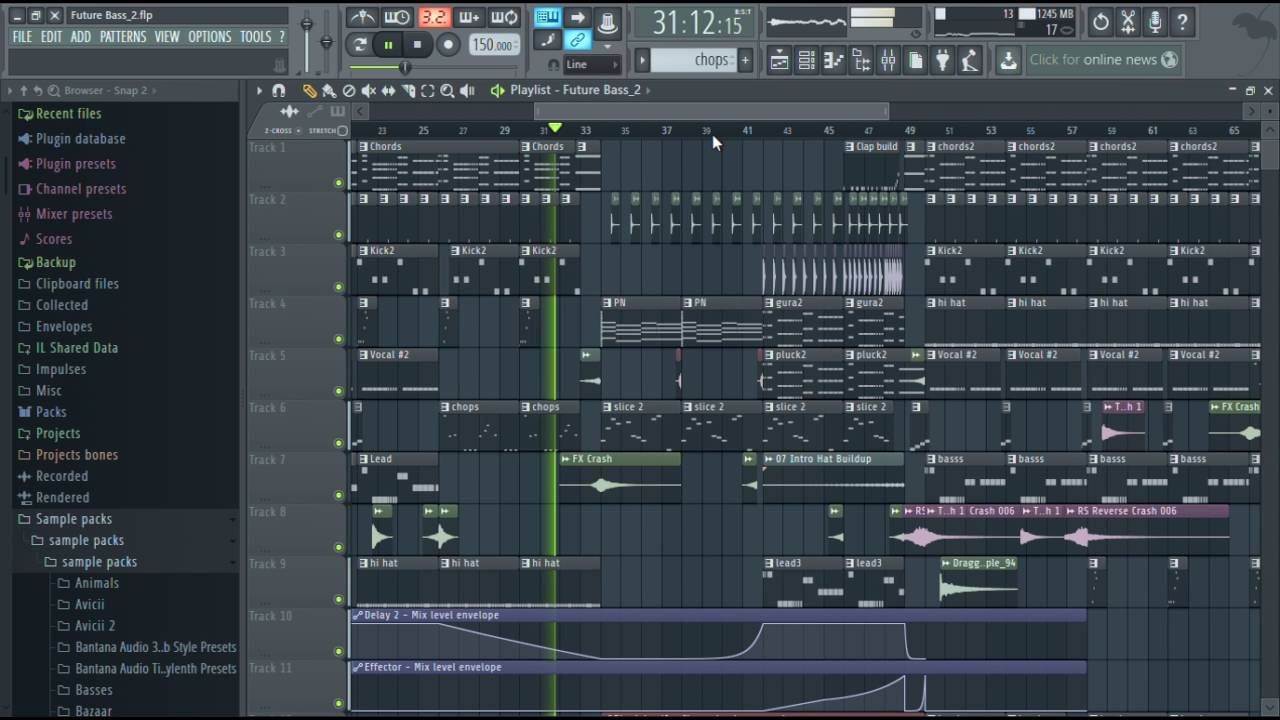Open the Plugin picker
The width and height of the screenshot is (1280, 720).
click(942, 60)
